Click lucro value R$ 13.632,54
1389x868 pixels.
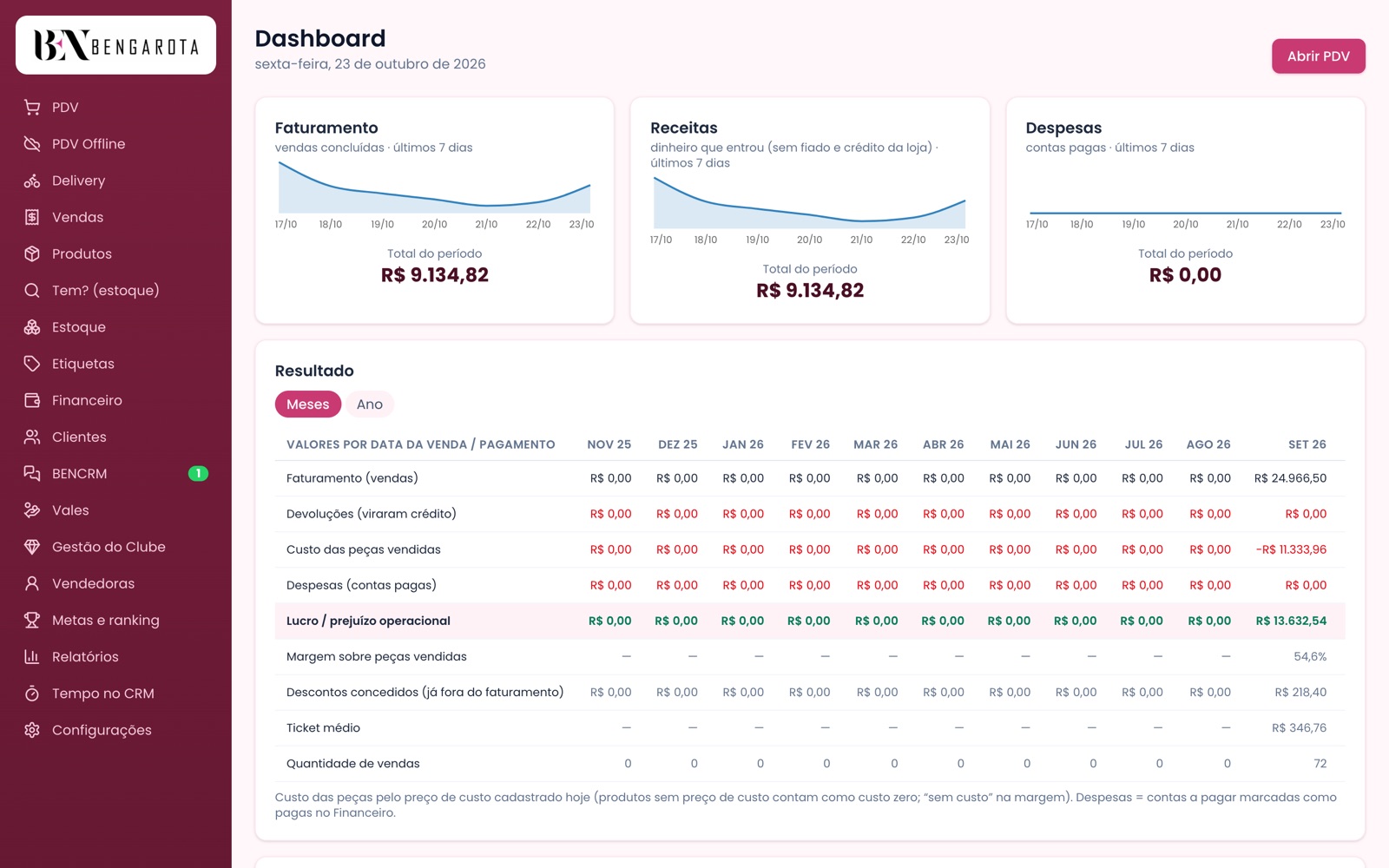point(1291,621)
